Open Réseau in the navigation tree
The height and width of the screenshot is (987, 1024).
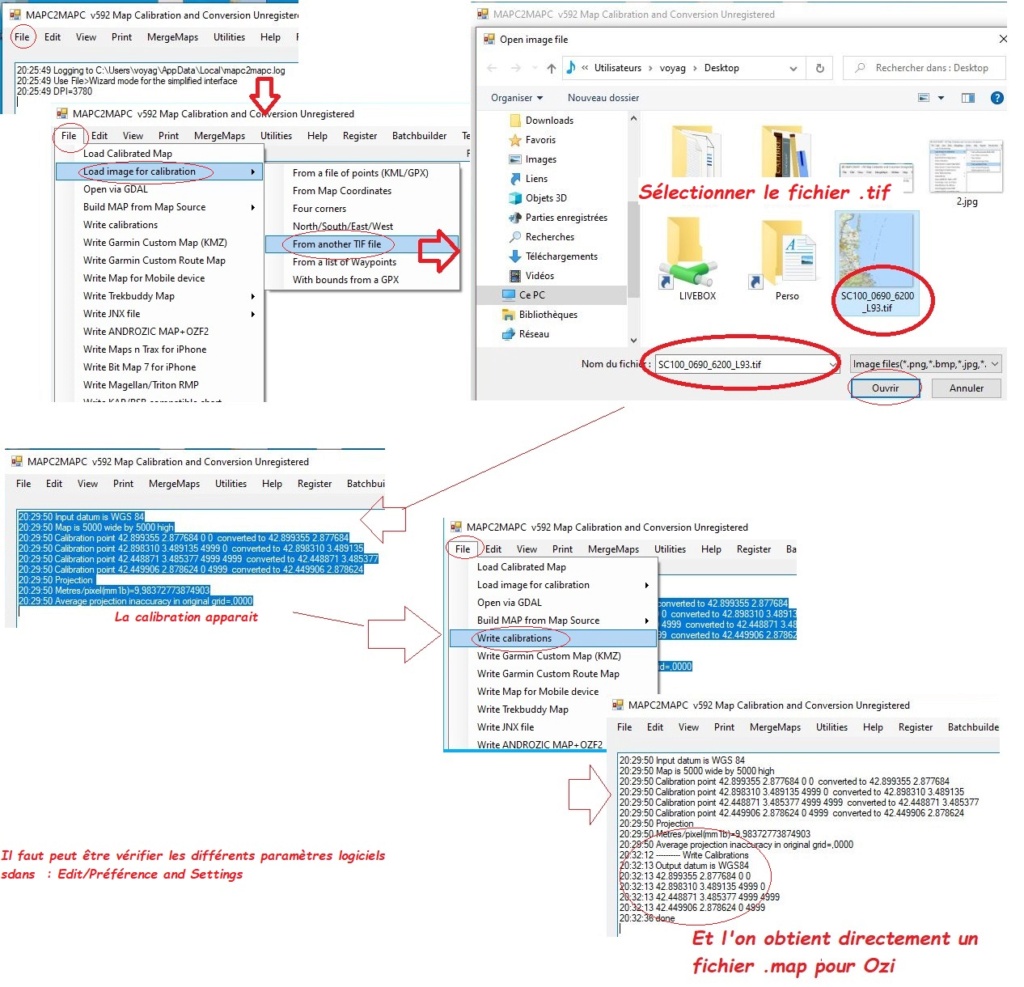pyautogui.click(x=534, y=334)
